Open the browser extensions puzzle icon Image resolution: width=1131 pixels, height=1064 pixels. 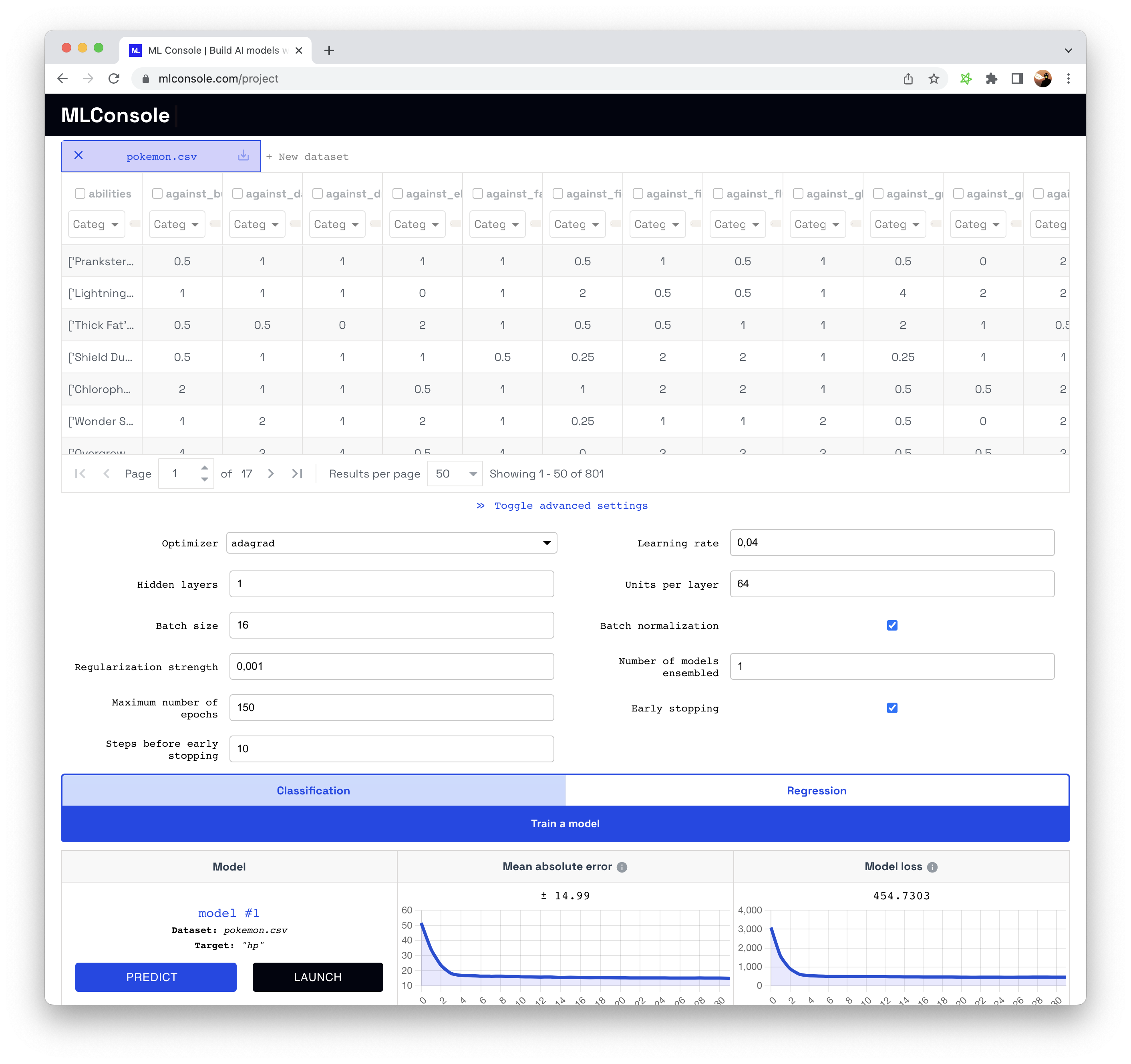pyautogui.click(x=992, y=79)
